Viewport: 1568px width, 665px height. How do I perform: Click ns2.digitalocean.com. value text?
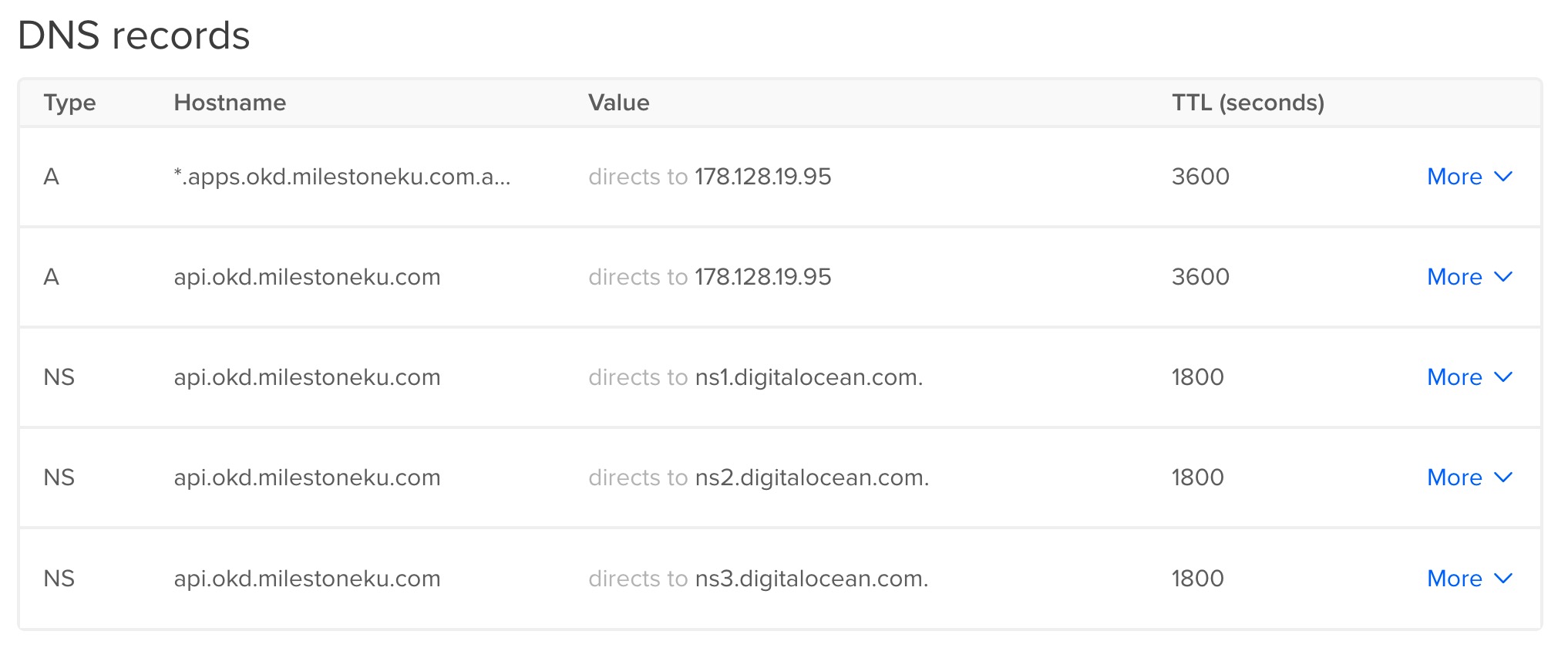click(812, 478)
